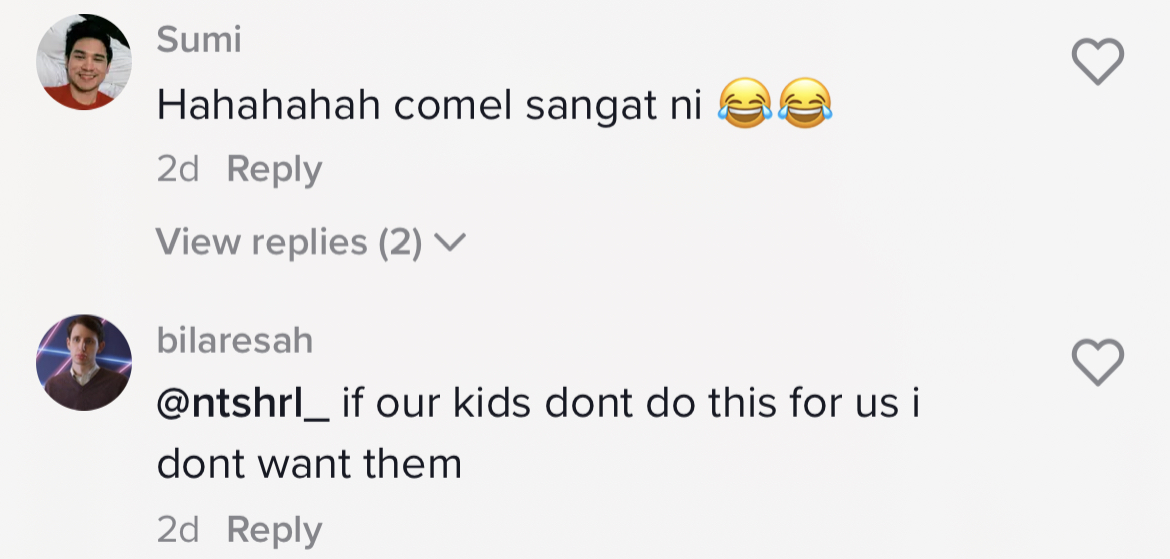Click the chevron arrow beside View replies
This screenshot has width=1170, height=559.
(452, 242)
